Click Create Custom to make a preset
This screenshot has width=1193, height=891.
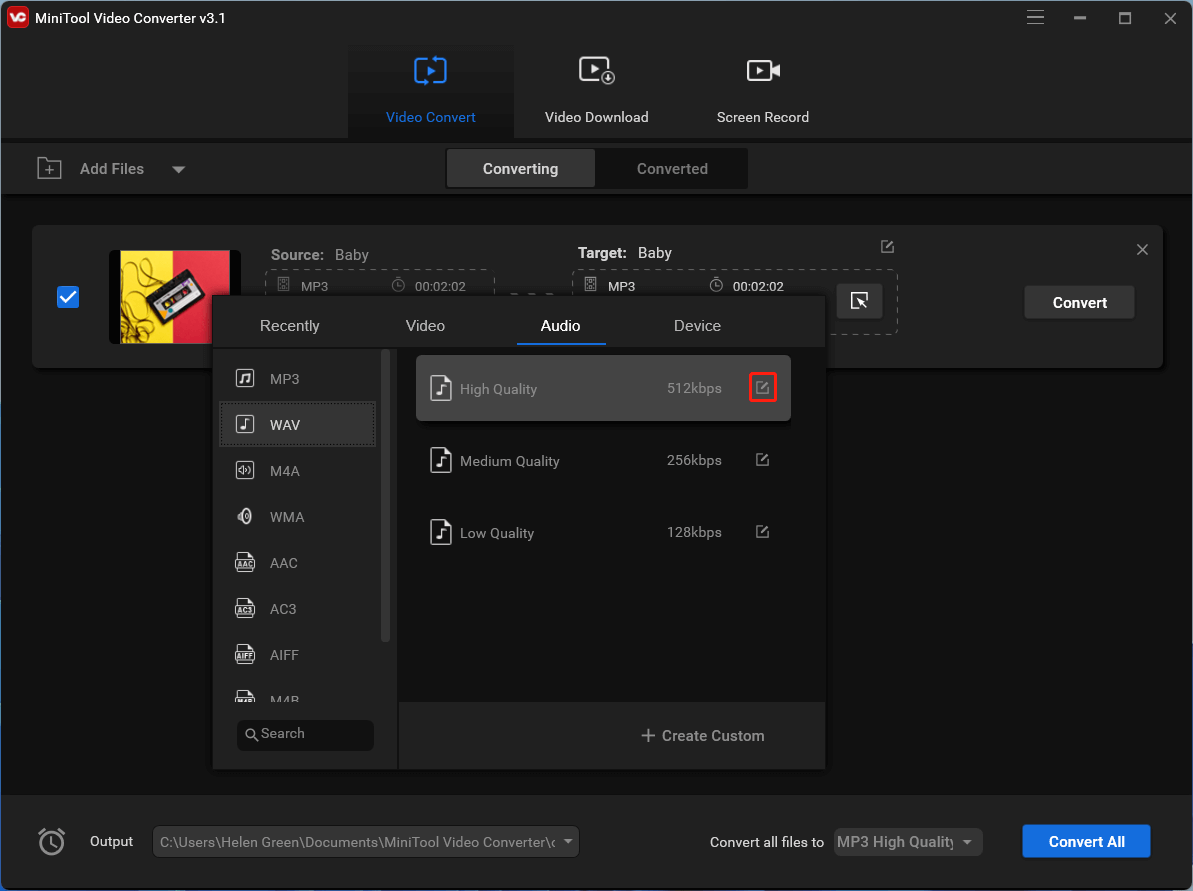(x=702, y=735)
